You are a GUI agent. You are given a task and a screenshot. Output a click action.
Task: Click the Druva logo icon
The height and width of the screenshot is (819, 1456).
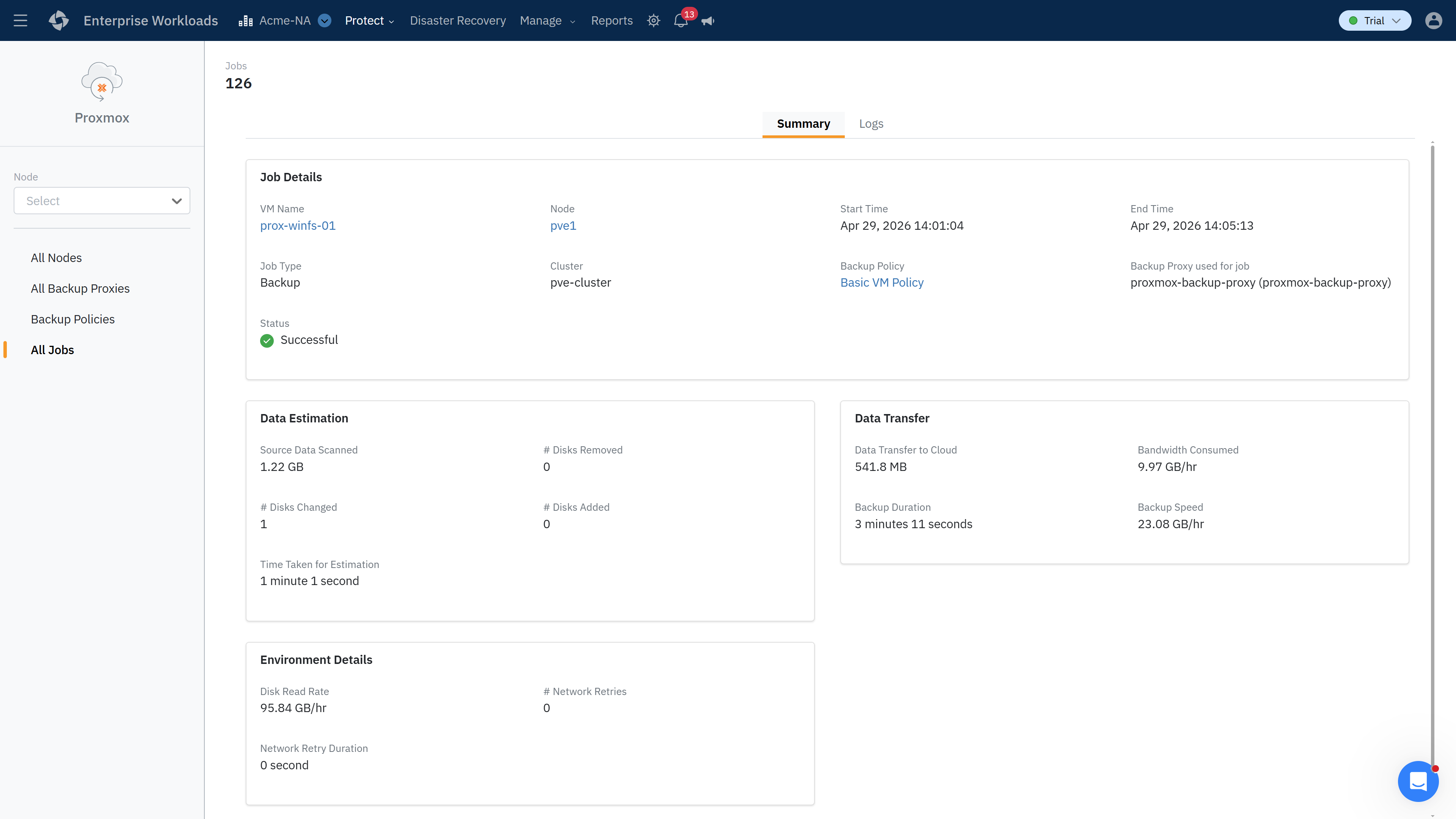click(x=59, y=21)
